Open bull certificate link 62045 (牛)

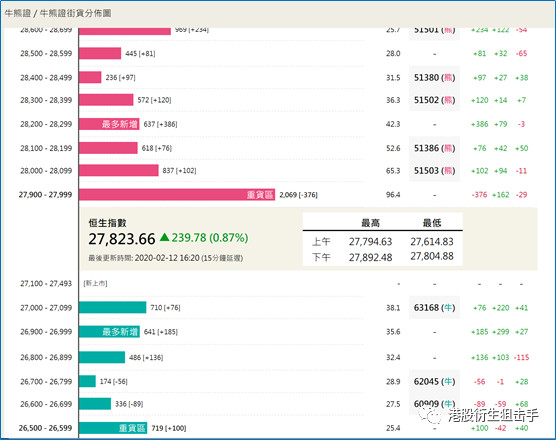point(434,382)
